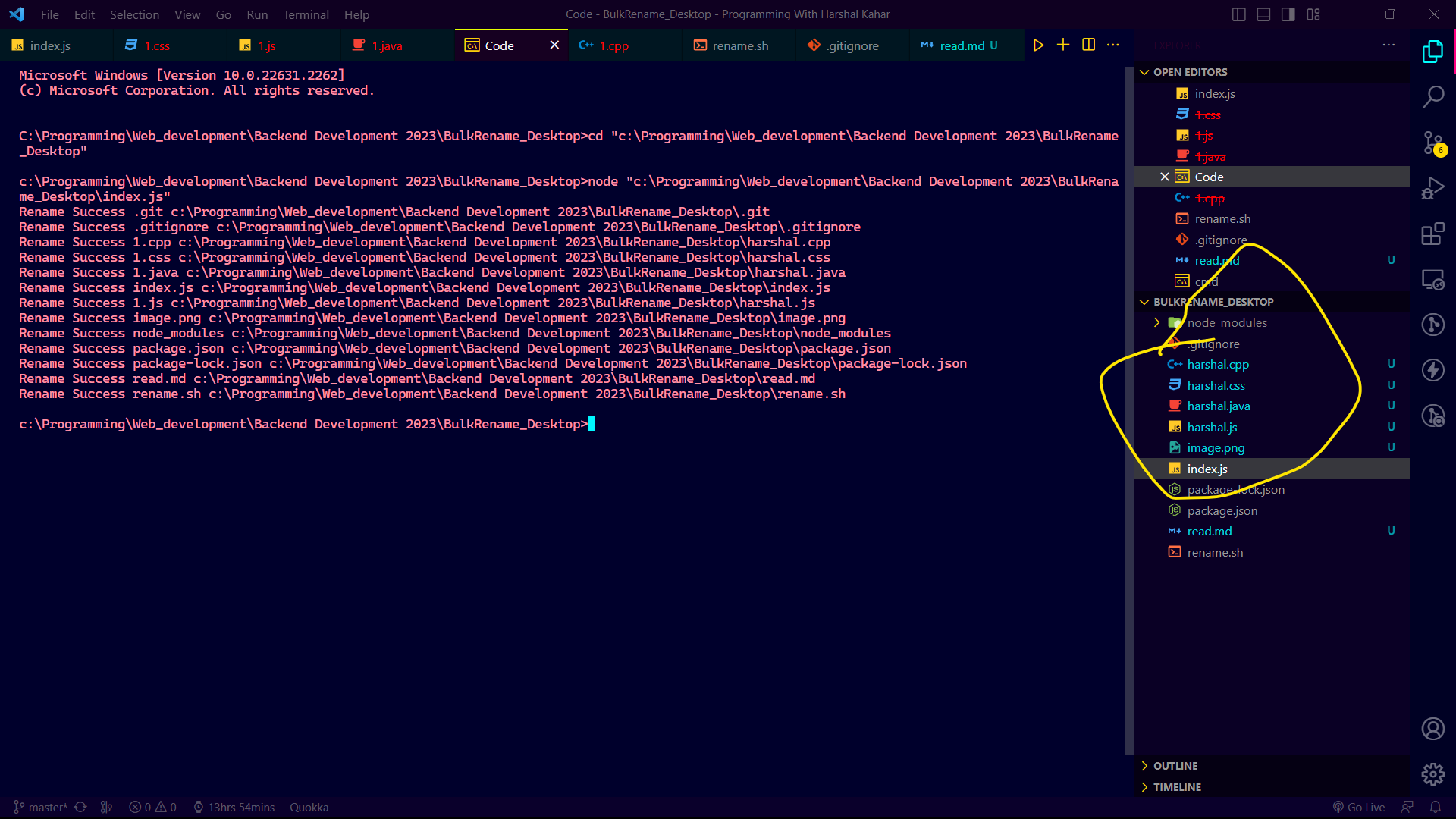
Task: Open Run and Debug view
Action: click(x=1432, y=188)
